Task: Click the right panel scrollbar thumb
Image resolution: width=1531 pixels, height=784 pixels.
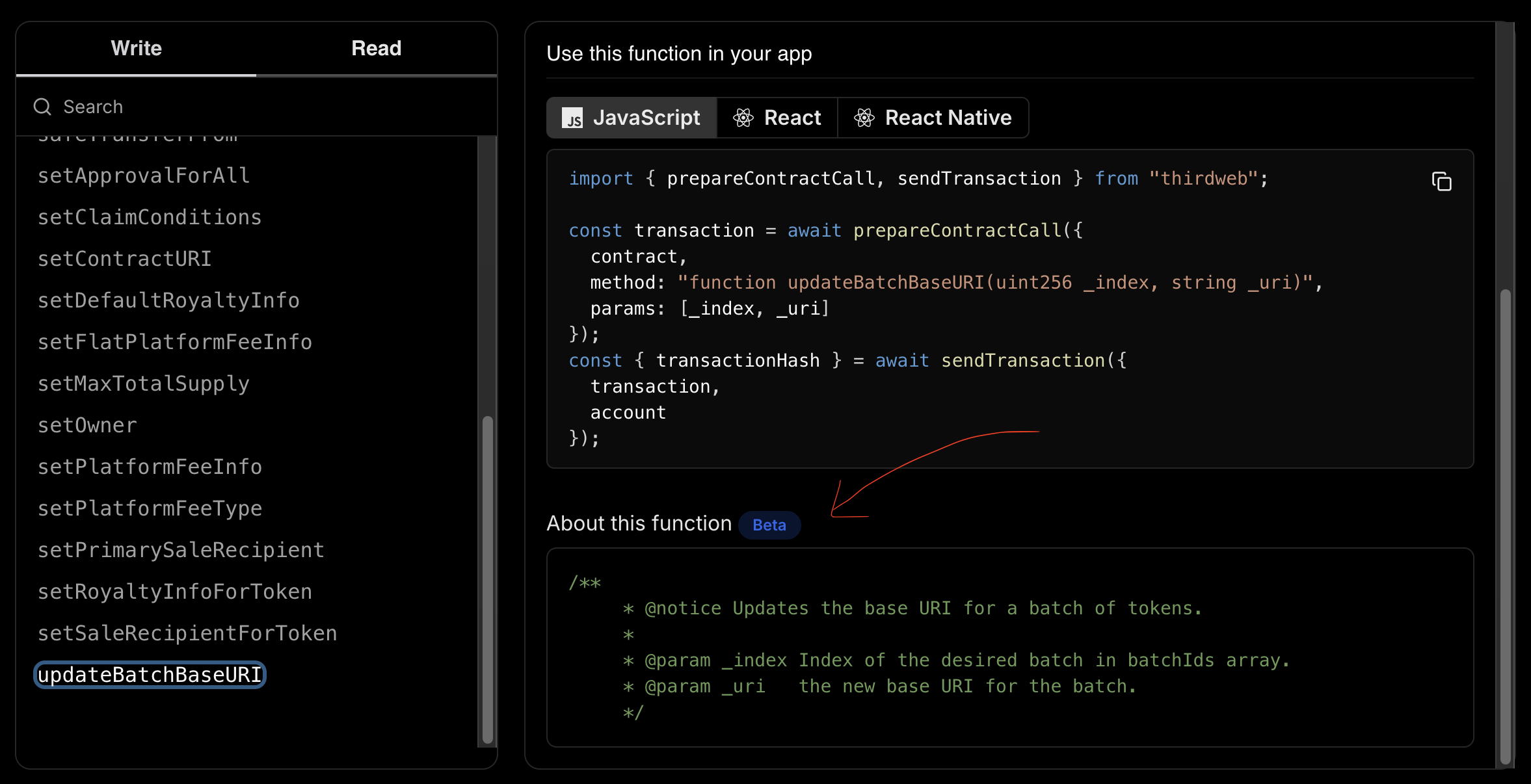Action: (x=1505, y=527)
